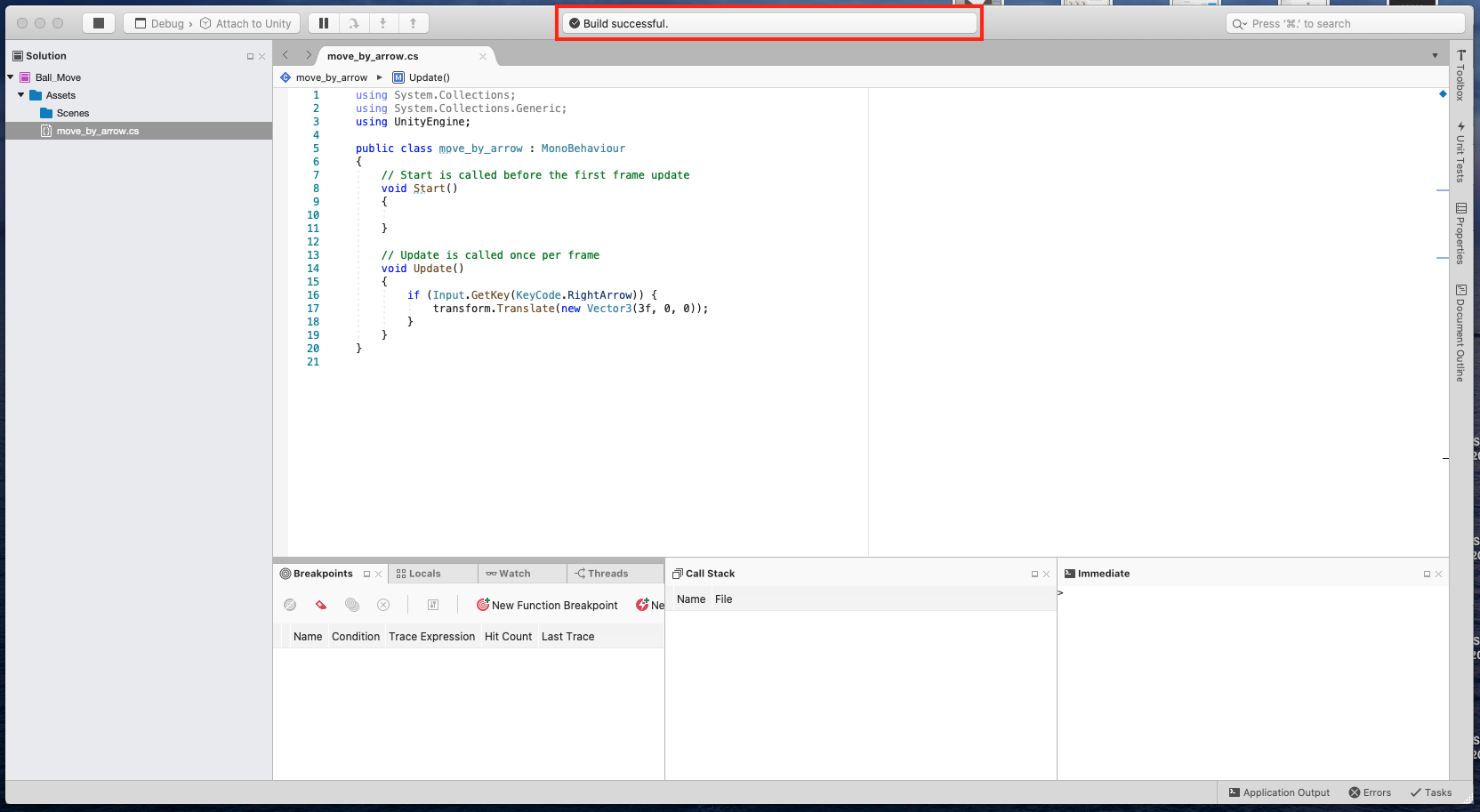This screenshot has height=812, width=1480.
Task: Sort breakpoints by Trace Expression column
Action: (x=431, y=637)
